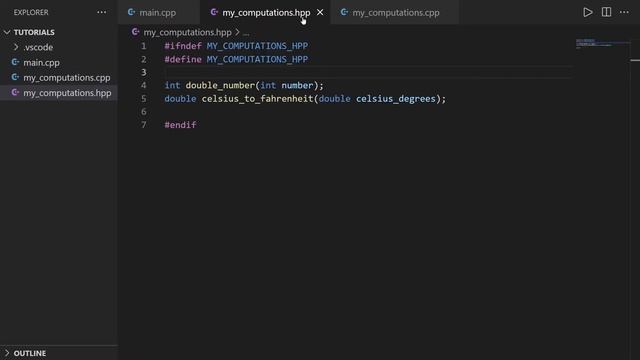Screen dimensions: 640x360
Task: Click the celsius_degrees parameter
Action: point(396,99)
